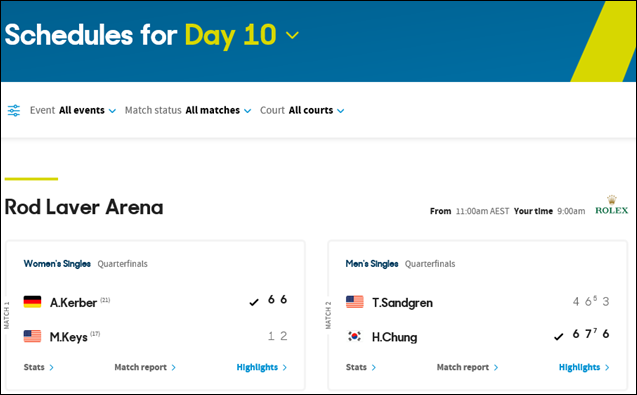Viewport: 637px width, 395px height.
Task: Open the Event All events dropdown
Action: point(73,111)
